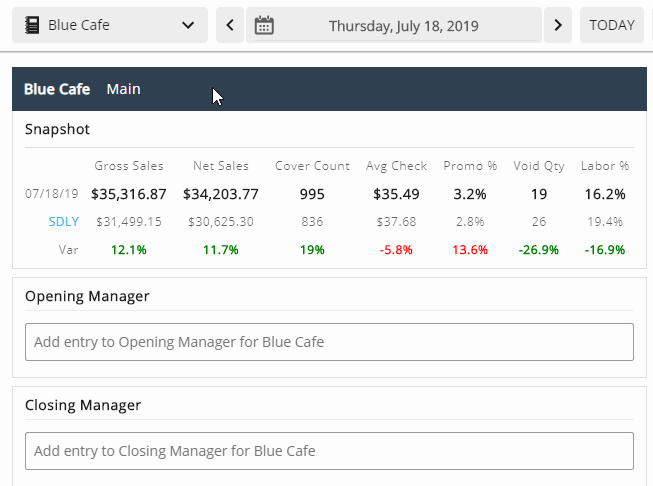Screen dimensions: 653x486
Task: Click the Thursday, July 18, 2019 date field
Action: (404, 25)
